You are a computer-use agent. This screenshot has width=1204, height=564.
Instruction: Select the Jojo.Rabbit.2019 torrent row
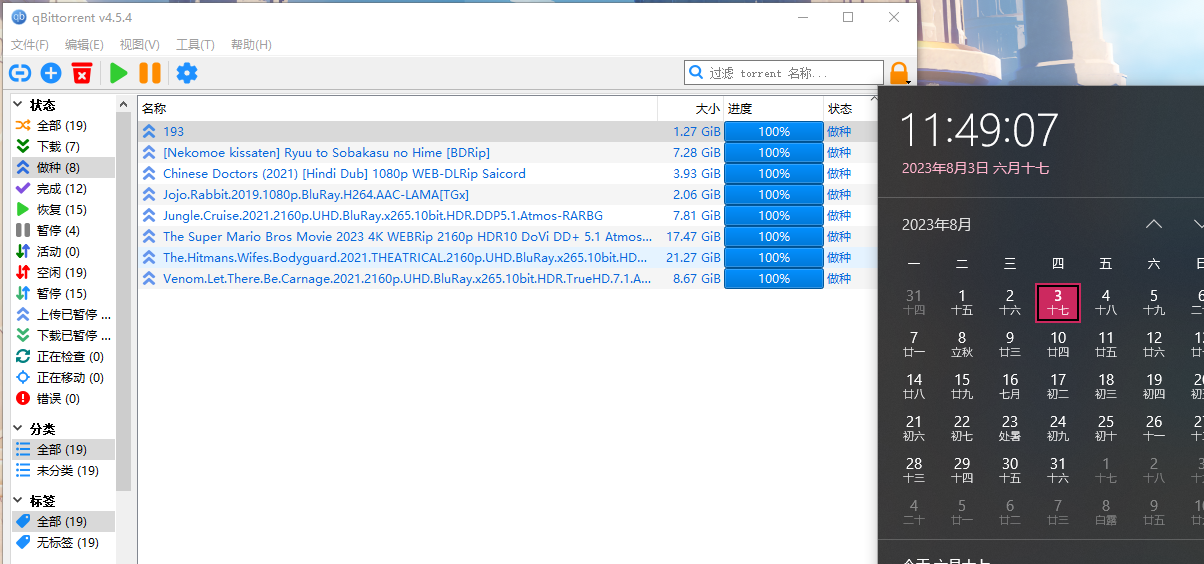coord(507,195)
